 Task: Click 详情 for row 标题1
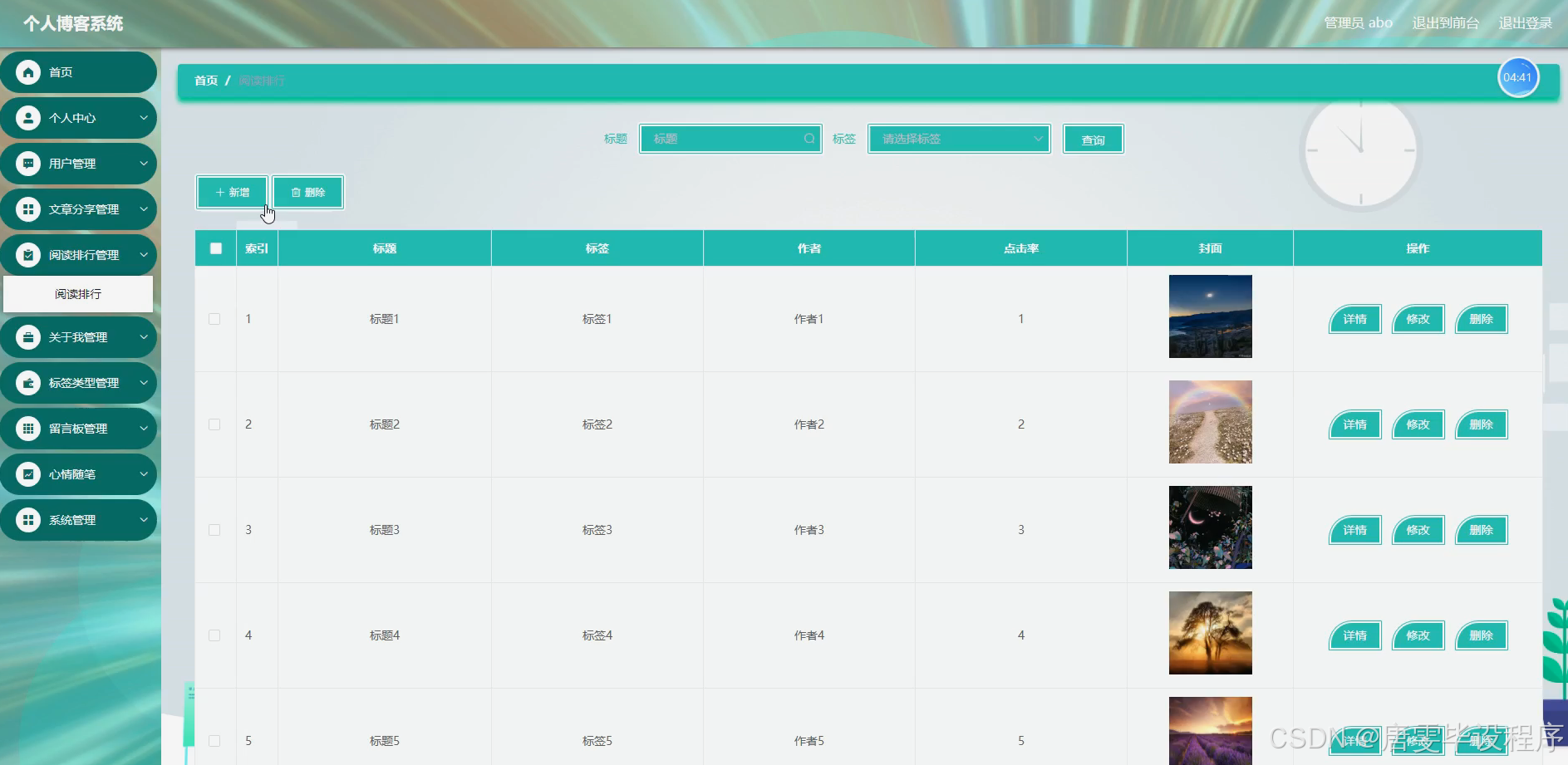[1354, 319]
